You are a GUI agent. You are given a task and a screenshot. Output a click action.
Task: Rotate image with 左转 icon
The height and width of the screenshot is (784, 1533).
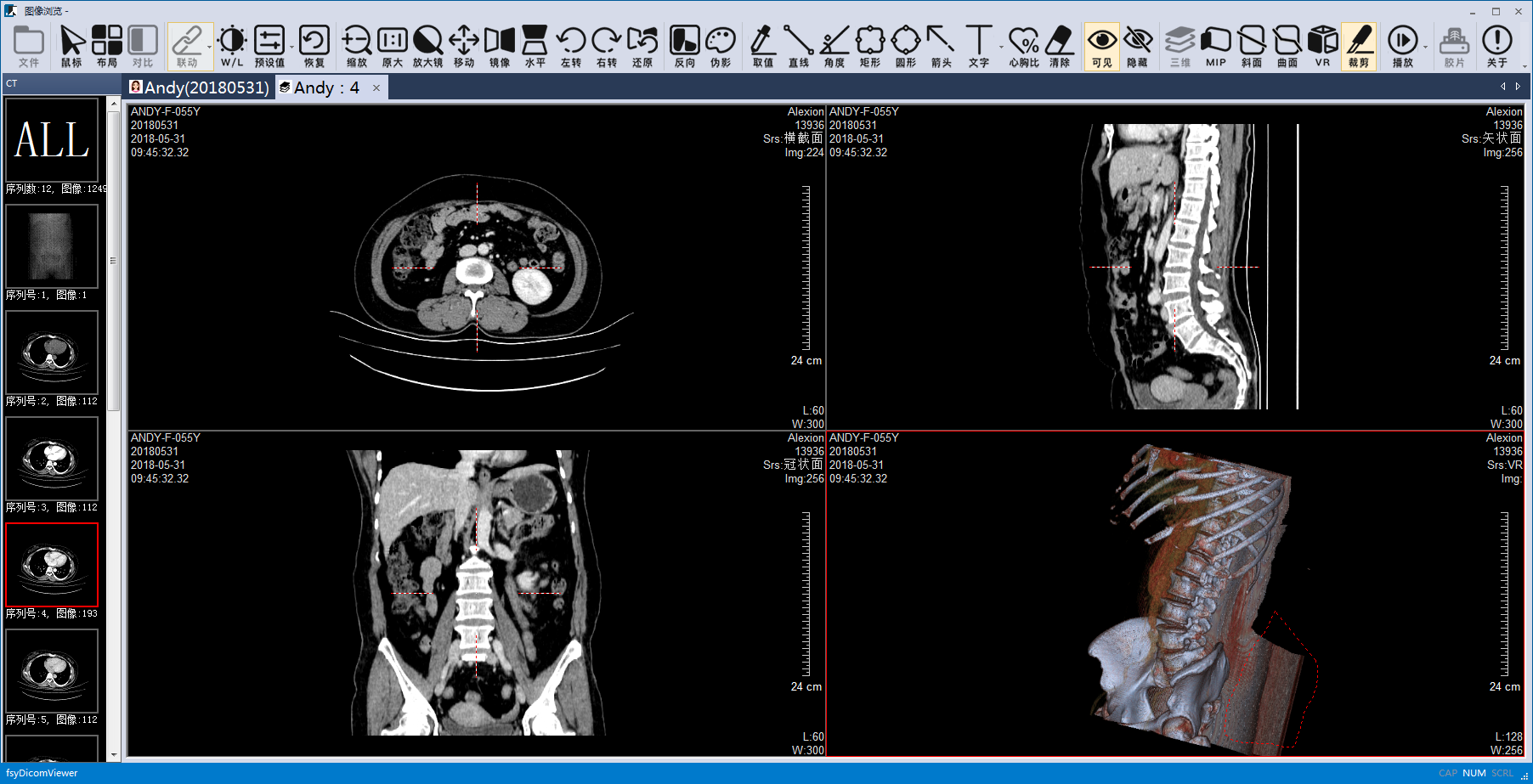(570, 47)
